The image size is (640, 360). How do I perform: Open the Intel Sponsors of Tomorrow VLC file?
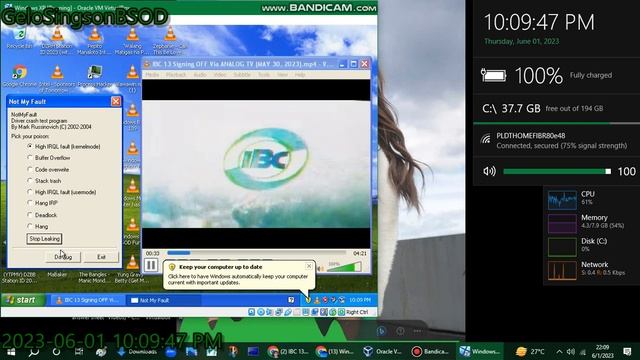(x=57, y=79)
